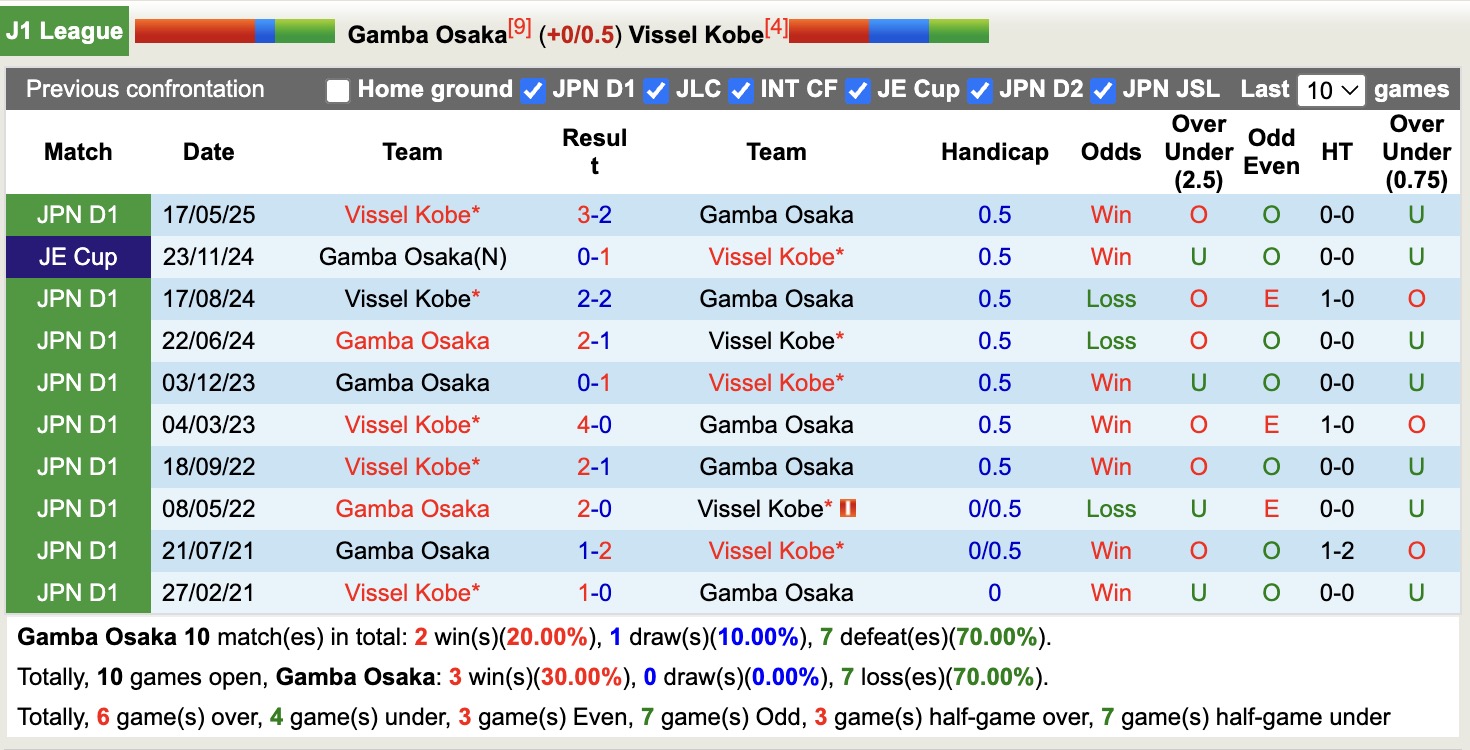1470x750 pixels.
Task: Enable the Home ground checkbox
Action: (338, 89)
